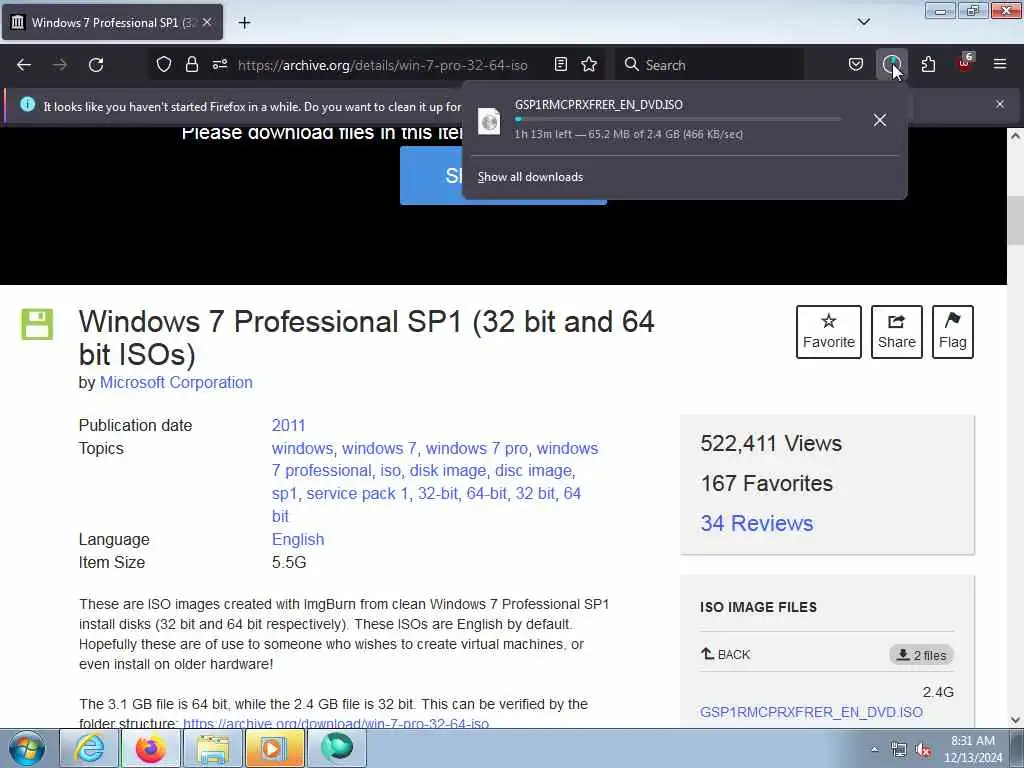
Task: Close the Windows 7 Professional SP1 tab
Action: point(207,22)
